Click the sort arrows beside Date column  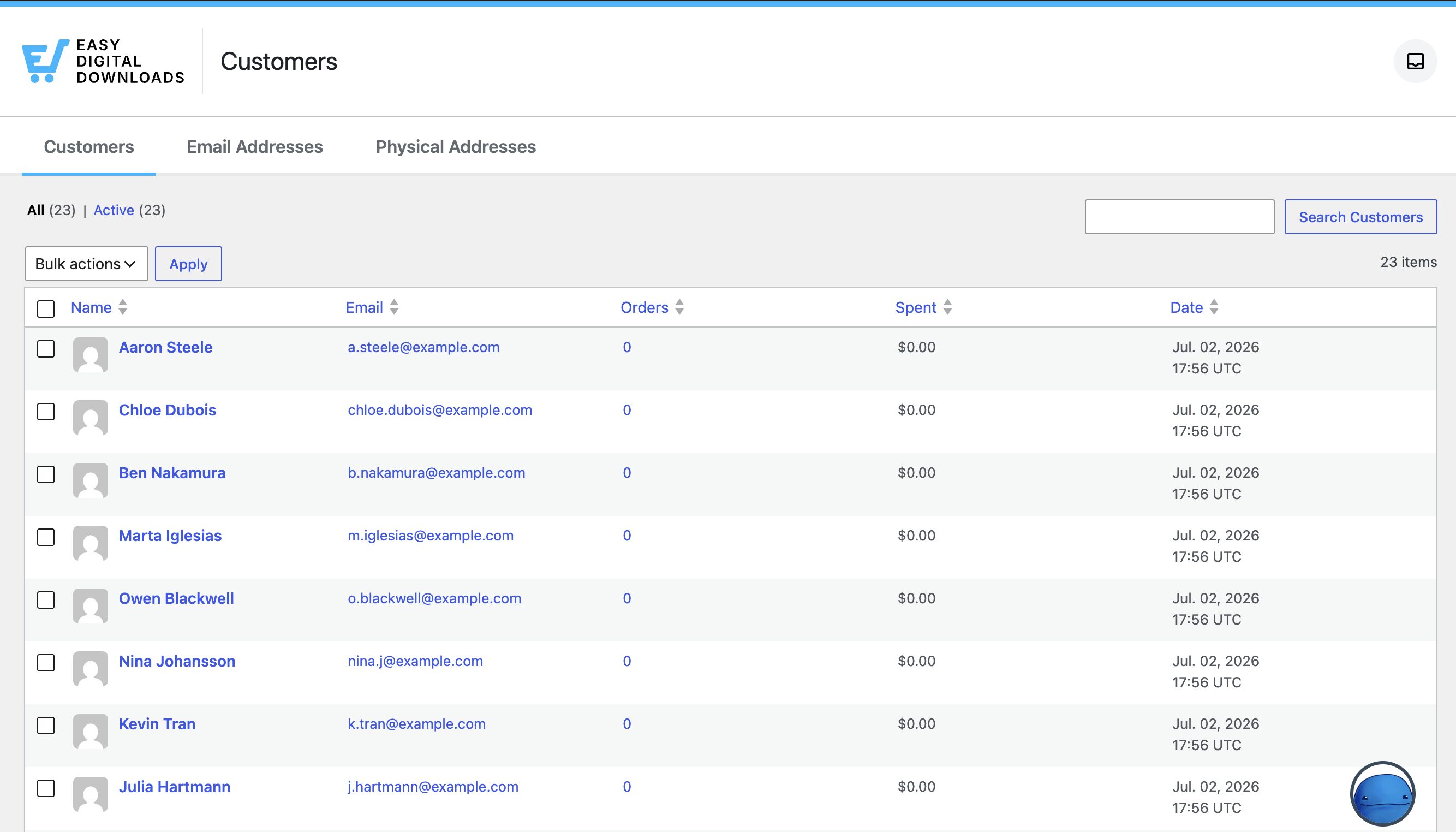coord(1214,307)
